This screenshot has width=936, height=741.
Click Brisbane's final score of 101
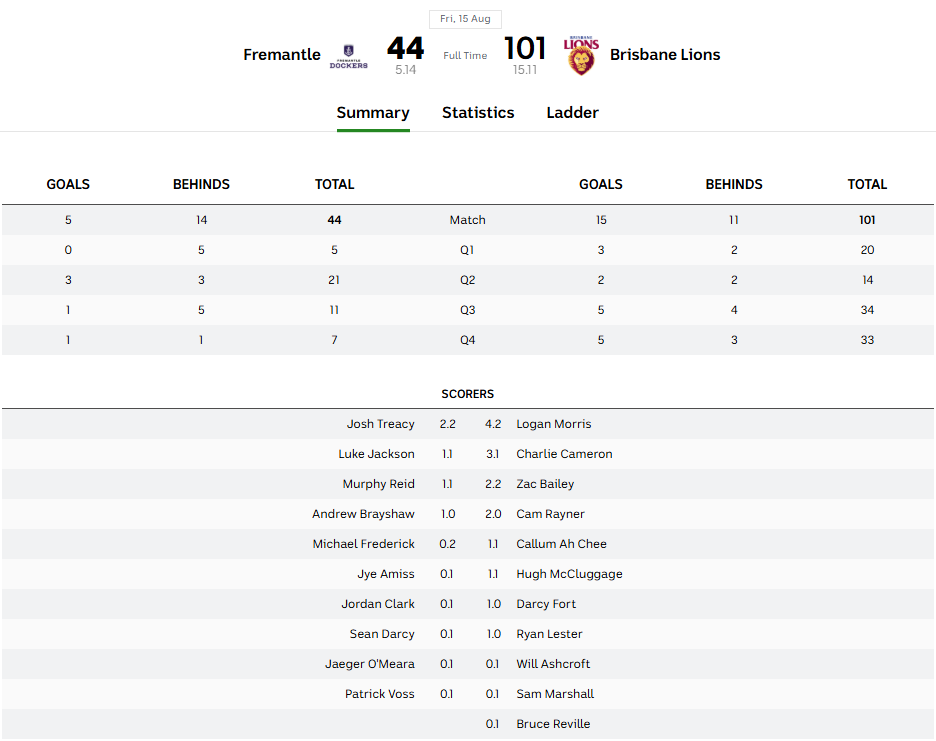[525, 48]
